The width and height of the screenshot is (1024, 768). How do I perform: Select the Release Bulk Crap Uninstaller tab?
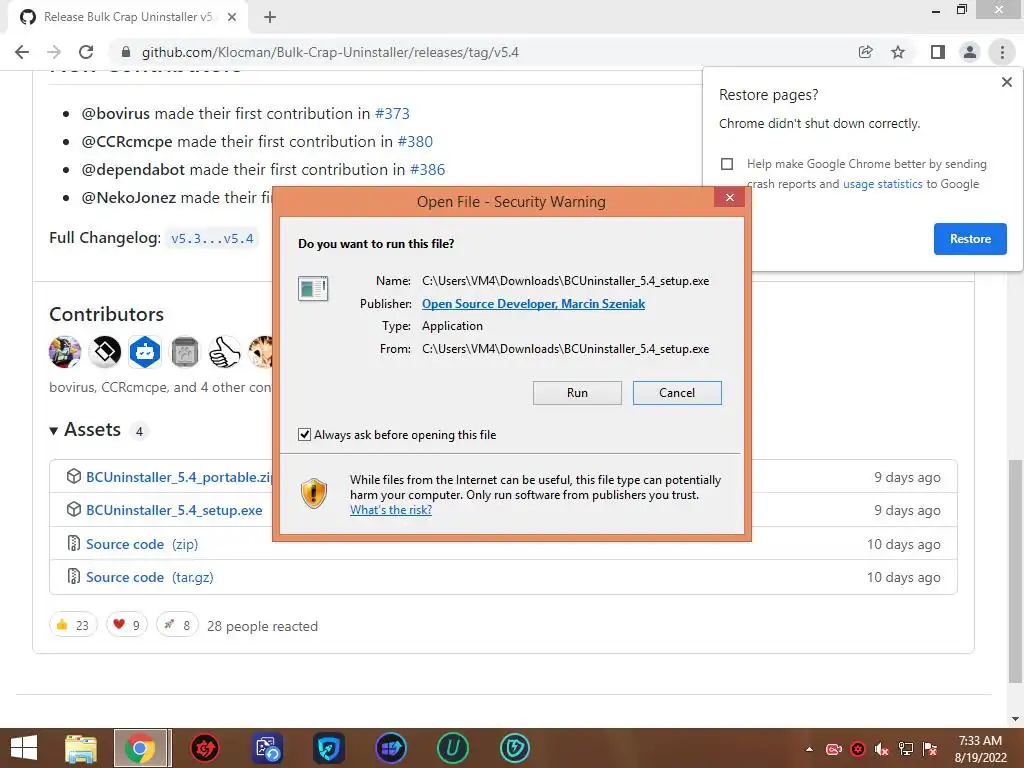(x=127, y=17)
